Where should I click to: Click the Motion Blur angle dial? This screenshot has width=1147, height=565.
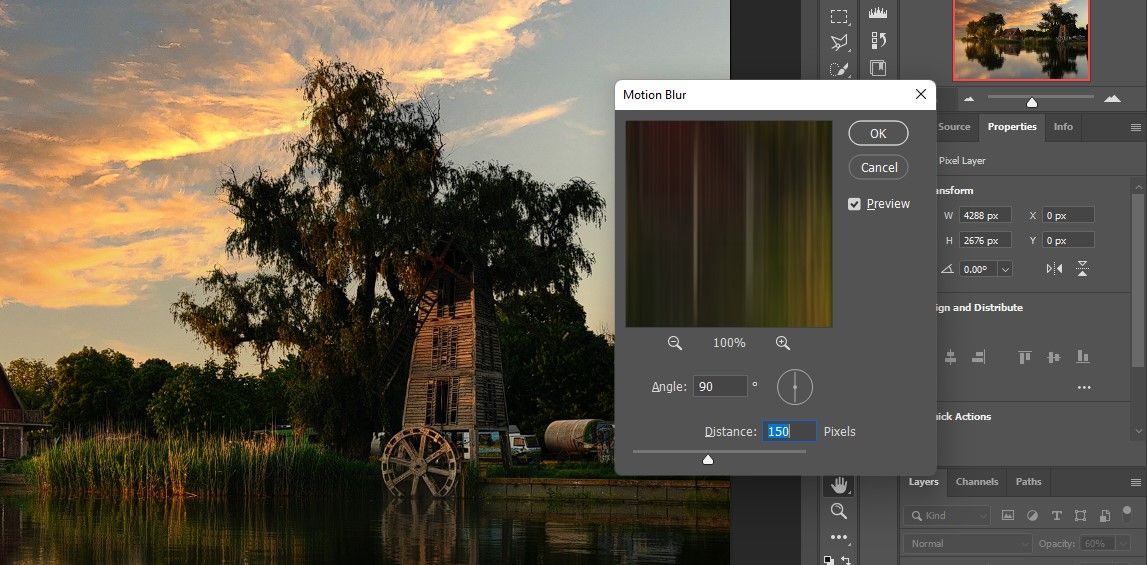click(795, 386)
